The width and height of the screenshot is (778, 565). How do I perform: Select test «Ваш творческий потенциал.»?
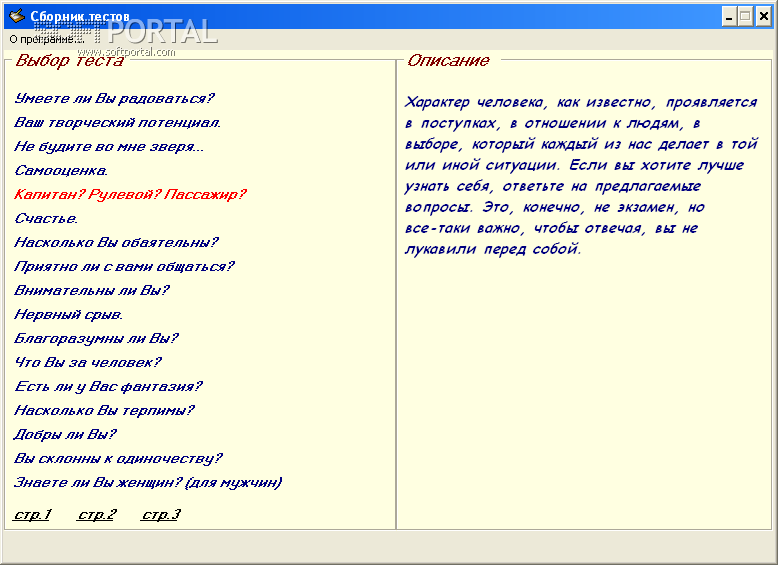point(118,123)
